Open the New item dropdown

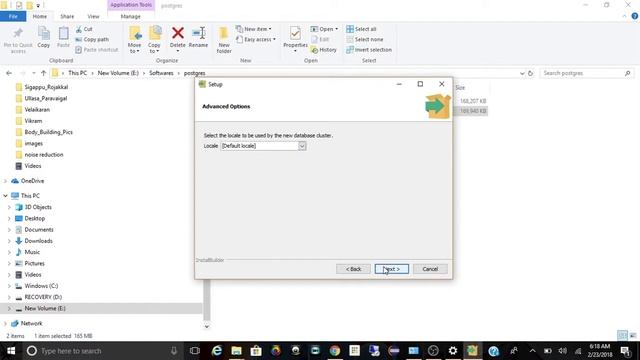[x=253, y=29]
